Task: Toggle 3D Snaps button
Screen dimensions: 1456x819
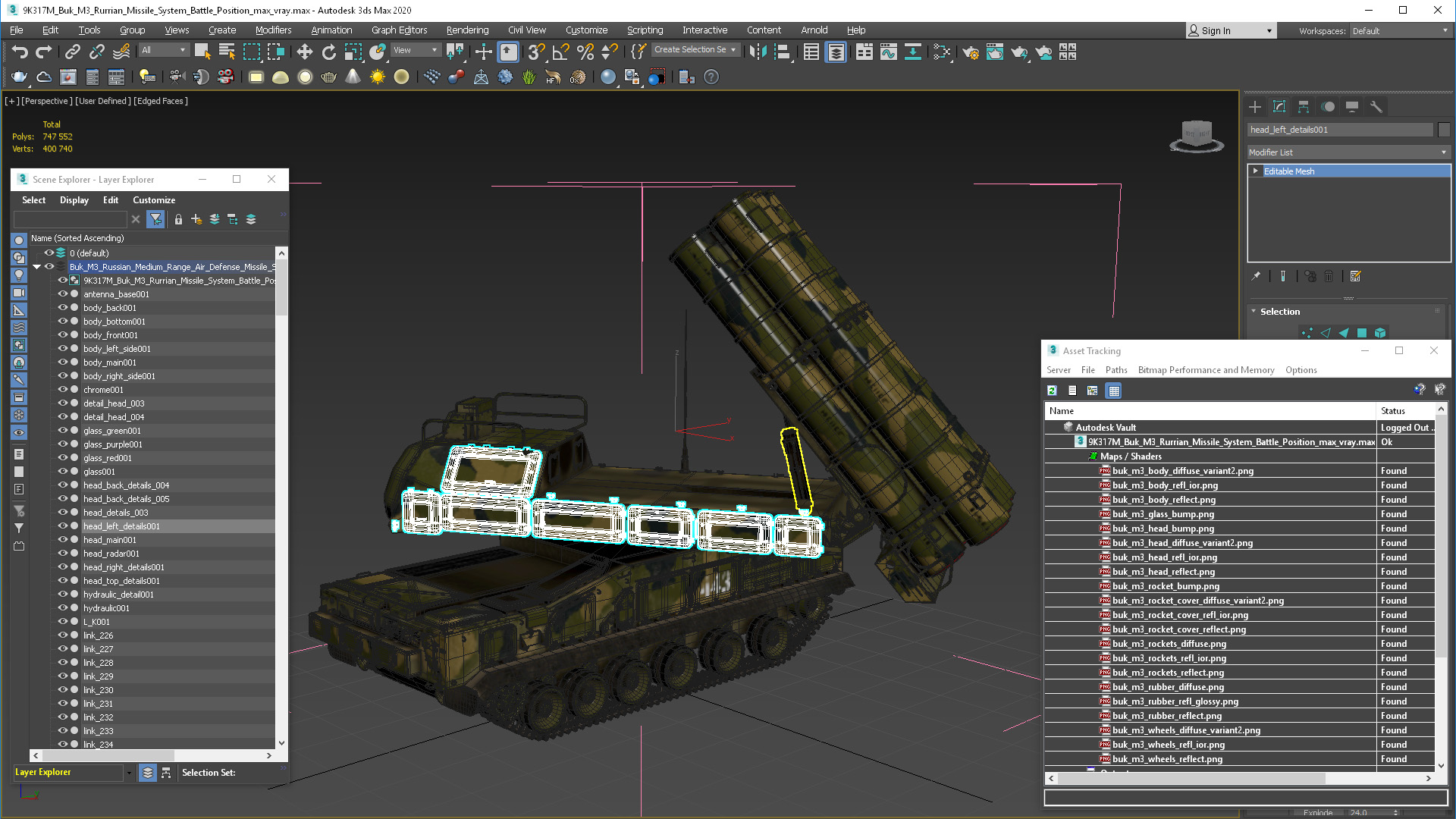Action: [536, 52]
